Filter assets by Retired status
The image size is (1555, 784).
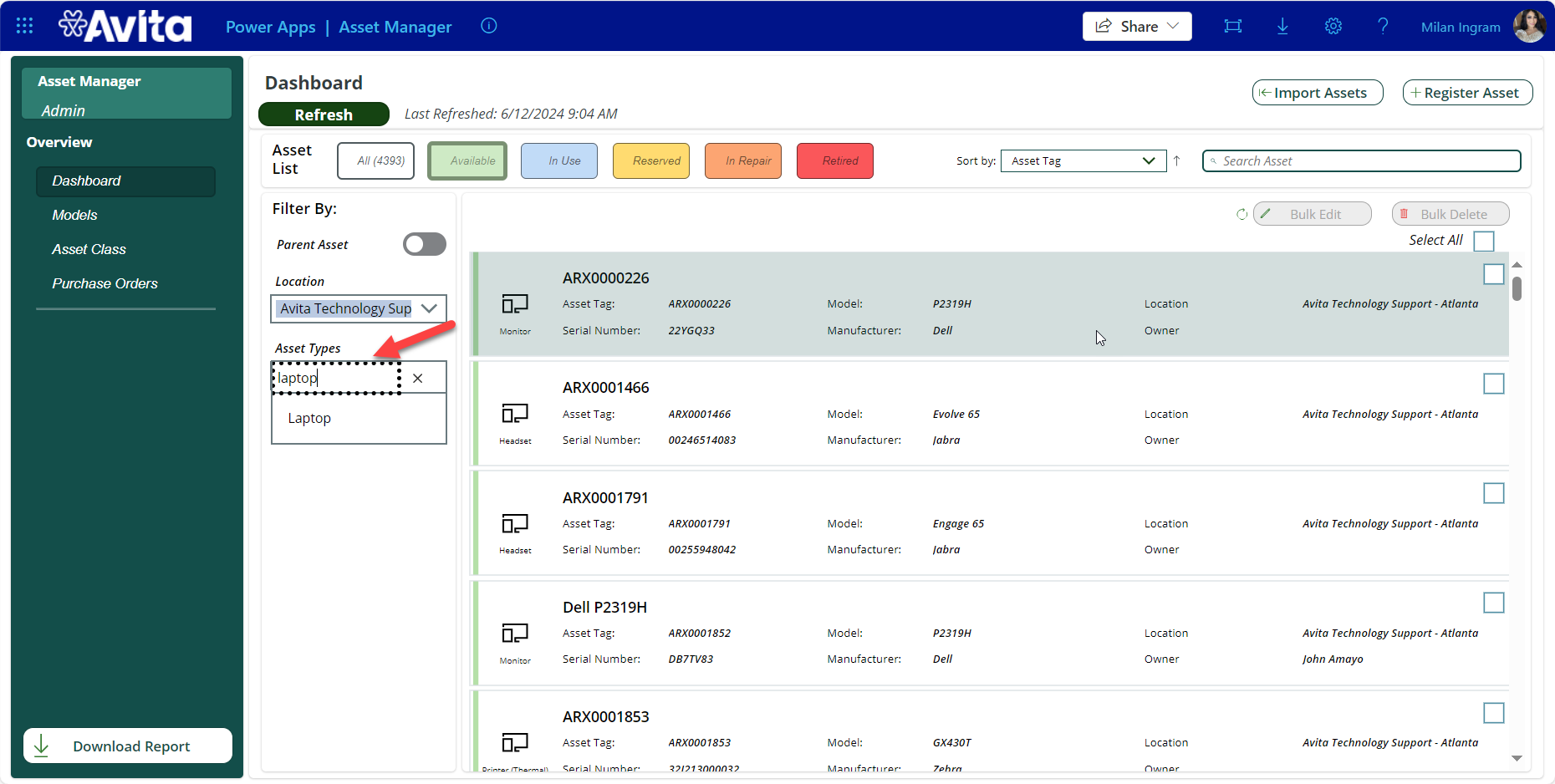(x=835, y=160)
